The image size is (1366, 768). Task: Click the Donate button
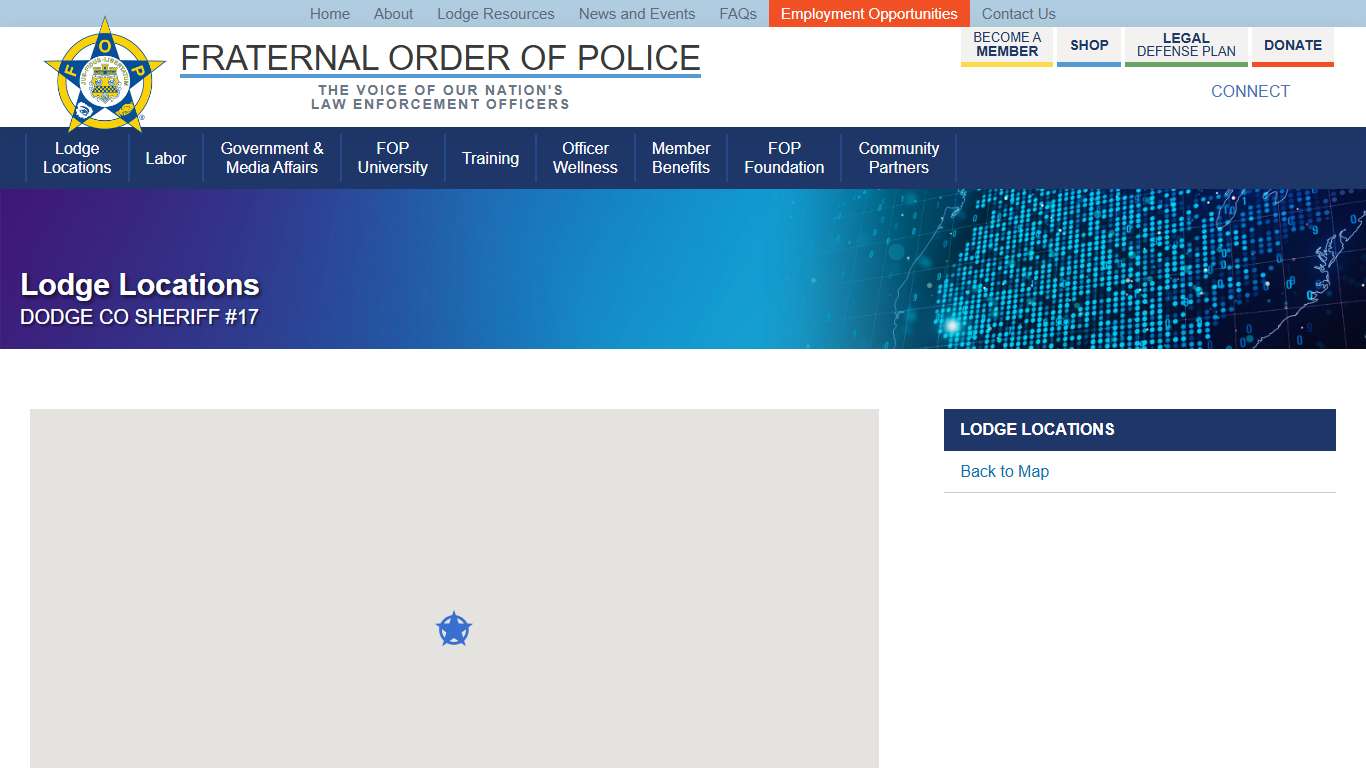[1292, 45]
